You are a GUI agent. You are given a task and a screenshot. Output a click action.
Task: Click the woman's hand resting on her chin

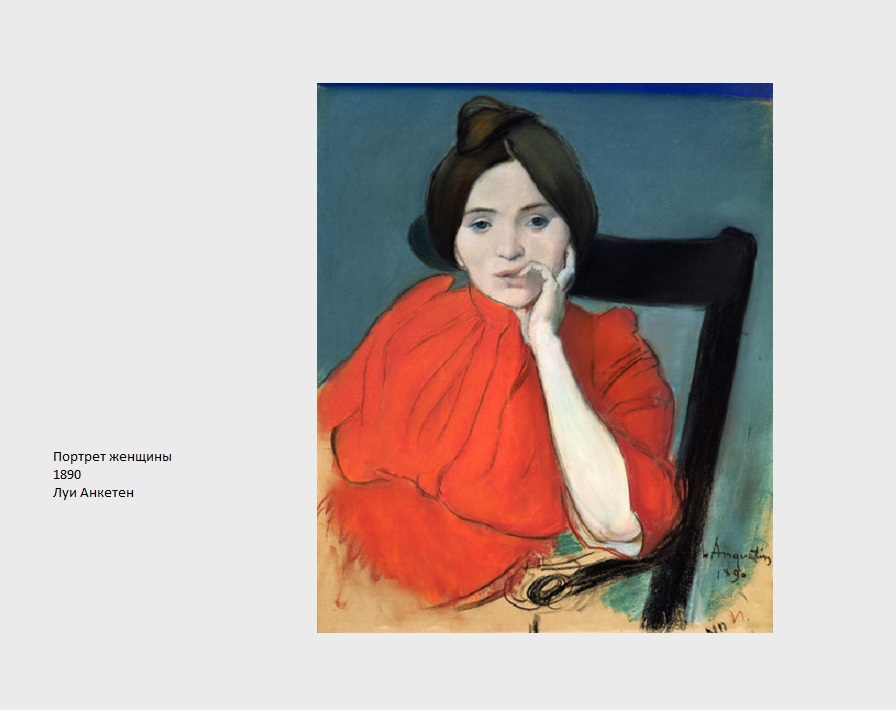tap(547, 294)
